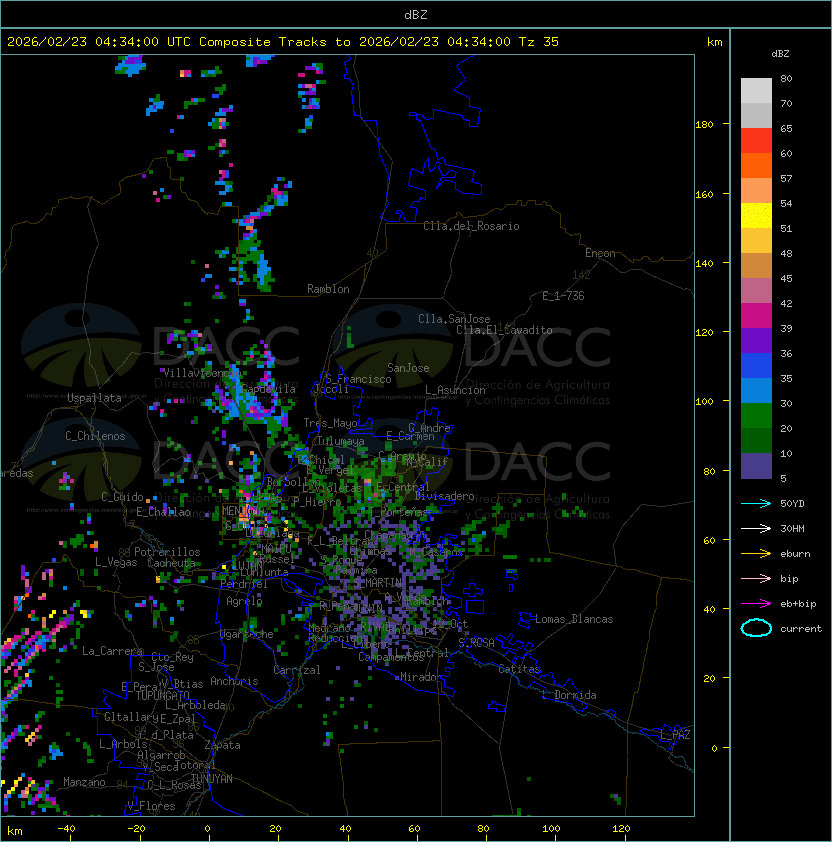832x842 pixels.
Task: Click the 'Carrizal' place label
Action: pyautogui.click(x=297, y=670)
